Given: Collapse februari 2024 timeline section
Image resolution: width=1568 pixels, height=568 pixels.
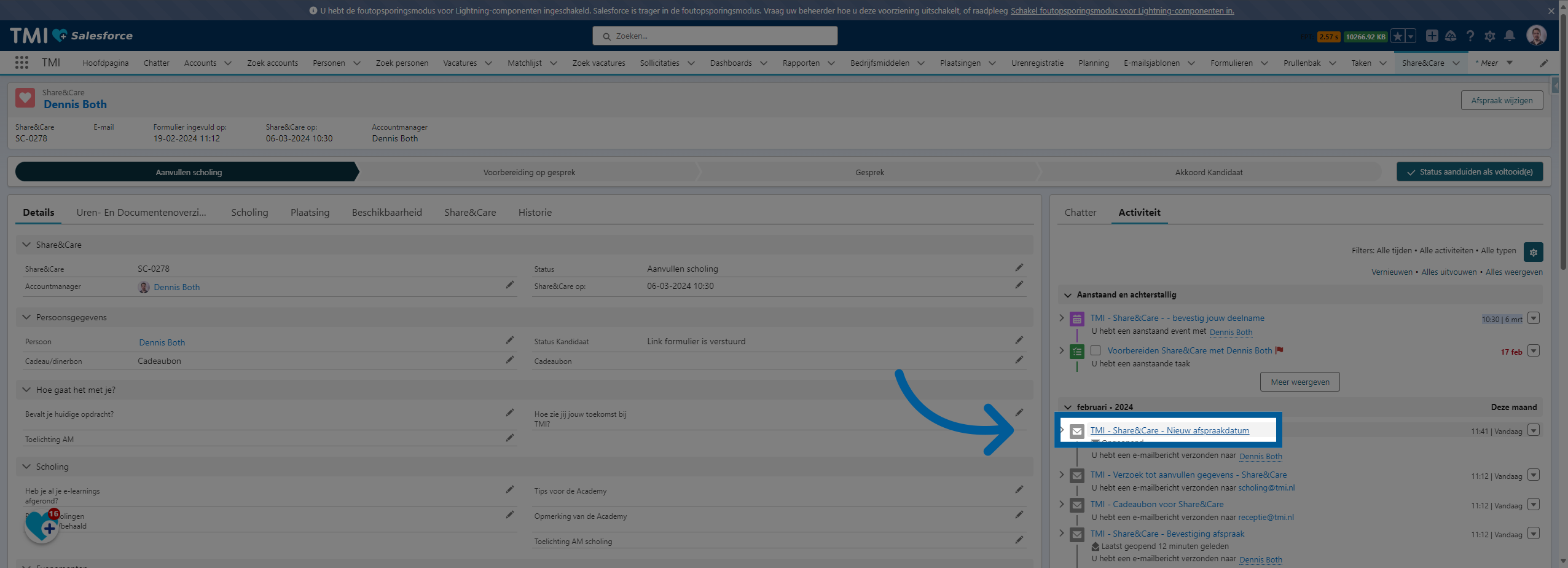Looking at the screenshot, I should tap(1068, 407).
